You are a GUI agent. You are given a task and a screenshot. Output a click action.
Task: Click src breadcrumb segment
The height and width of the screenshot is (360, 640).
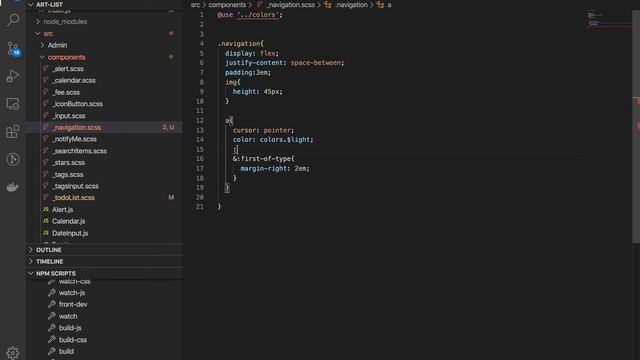pos(196,5)
